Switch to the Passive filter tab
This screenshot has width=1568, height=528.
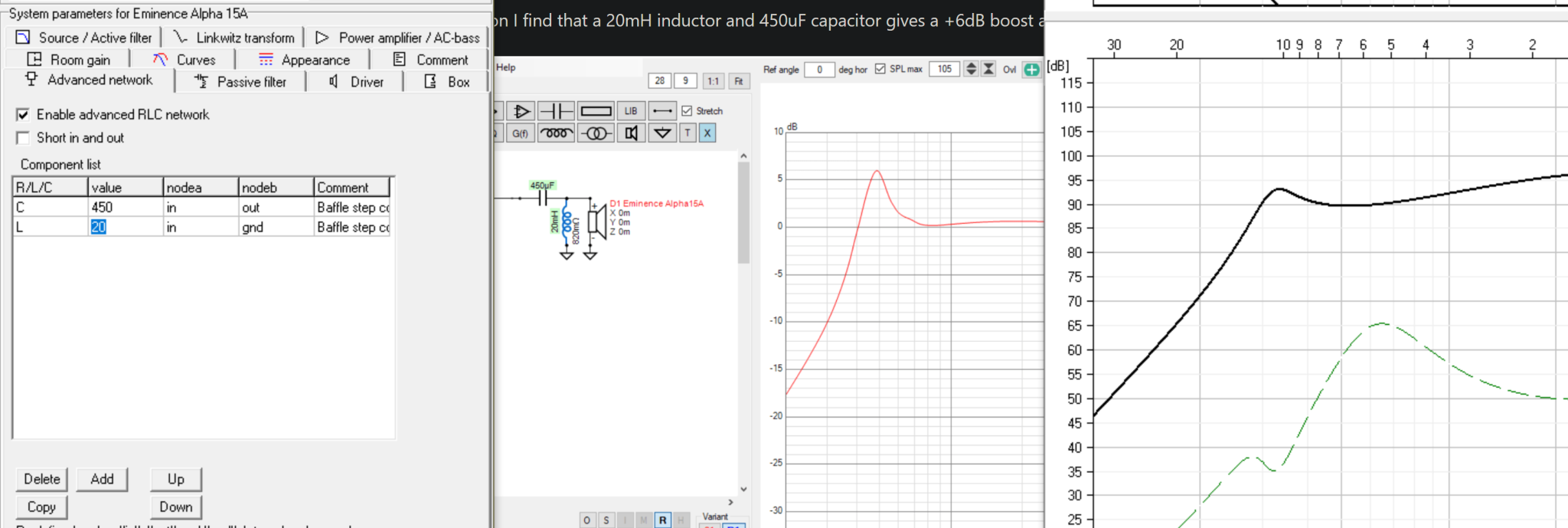pyautogui.click(x=240, y=82)
